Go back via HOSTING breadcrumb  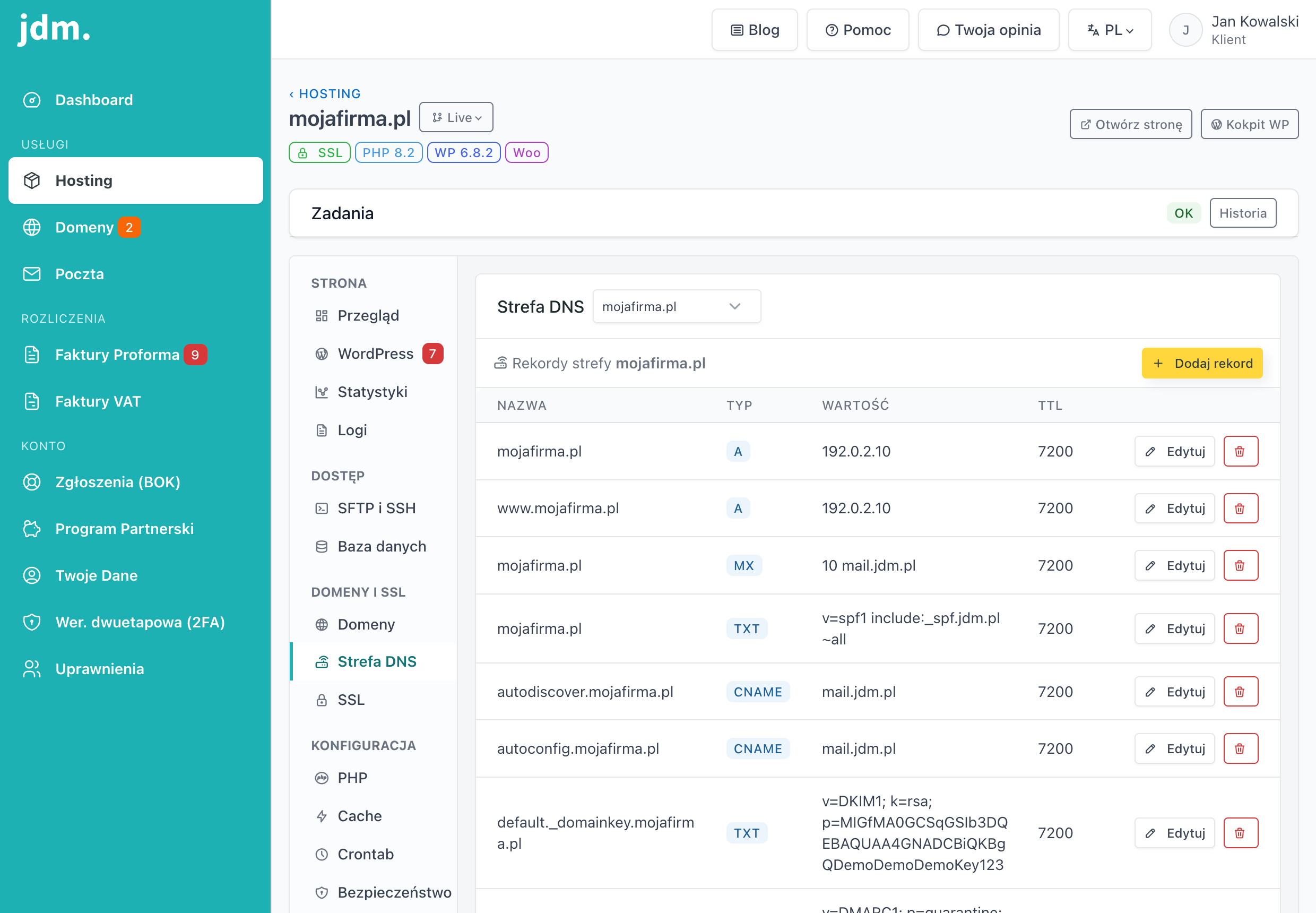click(325, 94)
